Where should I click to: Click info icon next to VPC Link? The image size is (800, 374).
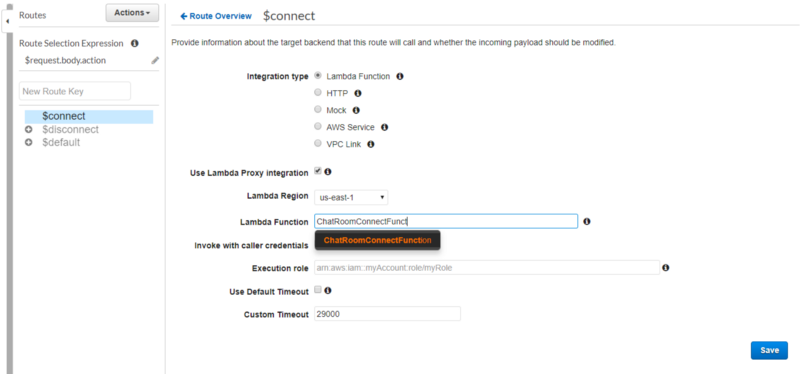click(x=371, y=144)
